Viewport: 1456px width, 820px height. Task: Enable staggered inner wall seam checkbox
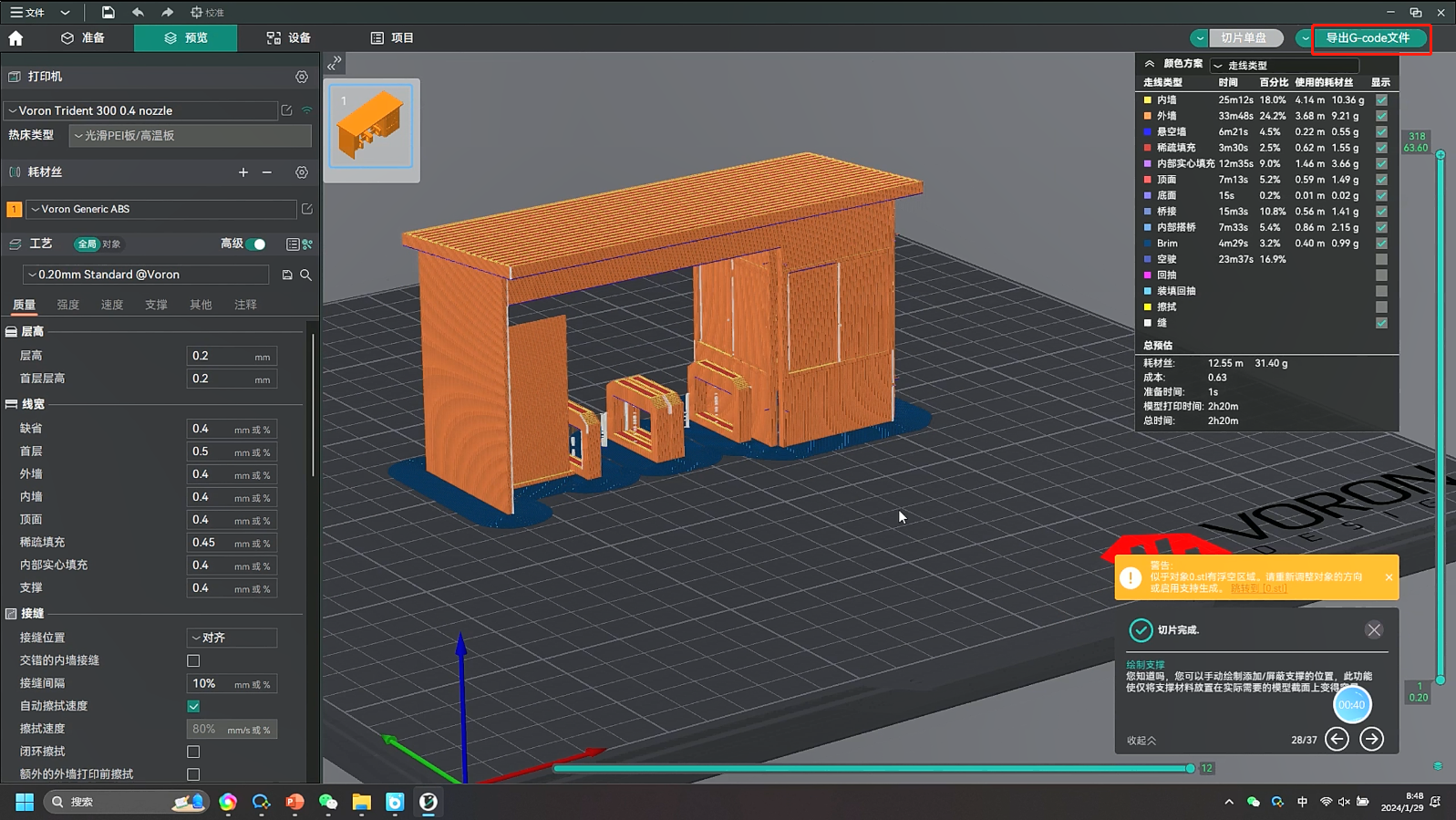[193, 660]
